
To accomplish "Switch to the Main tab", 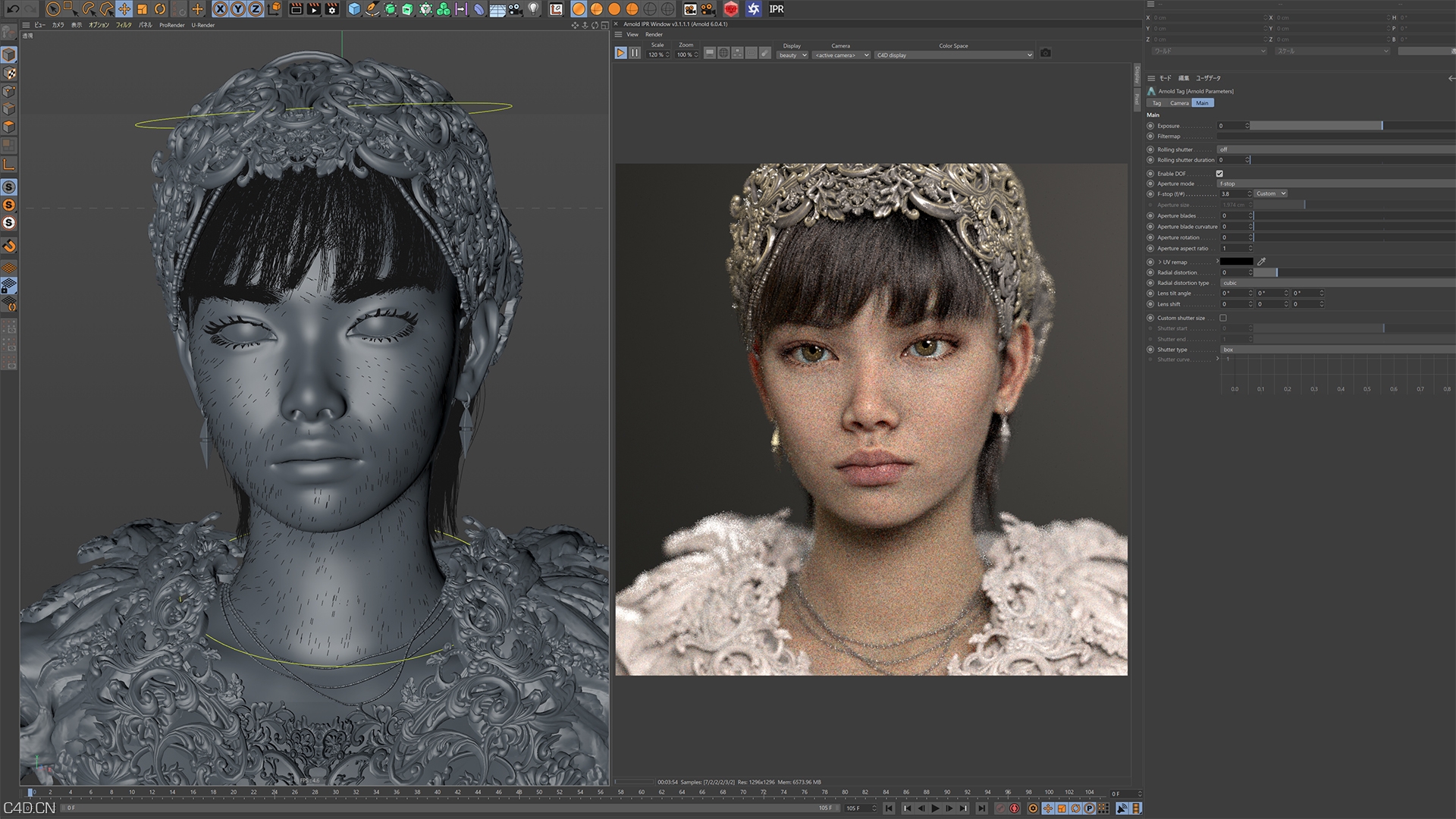I will coord(1203,103).
